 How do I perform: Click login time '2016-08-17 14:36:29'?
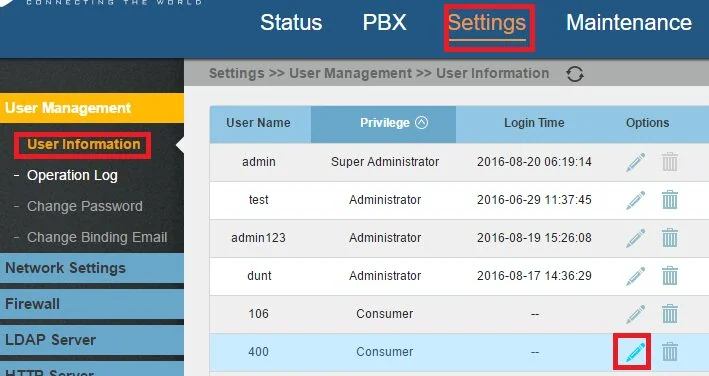click(x=534, y=276)
